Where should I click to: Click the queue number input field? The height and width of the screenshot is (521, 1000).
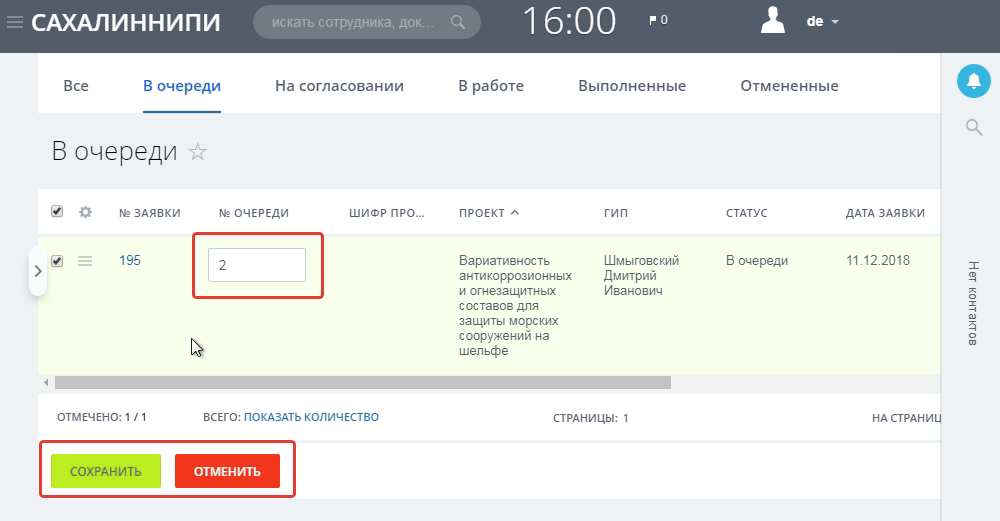coord(257,265)
